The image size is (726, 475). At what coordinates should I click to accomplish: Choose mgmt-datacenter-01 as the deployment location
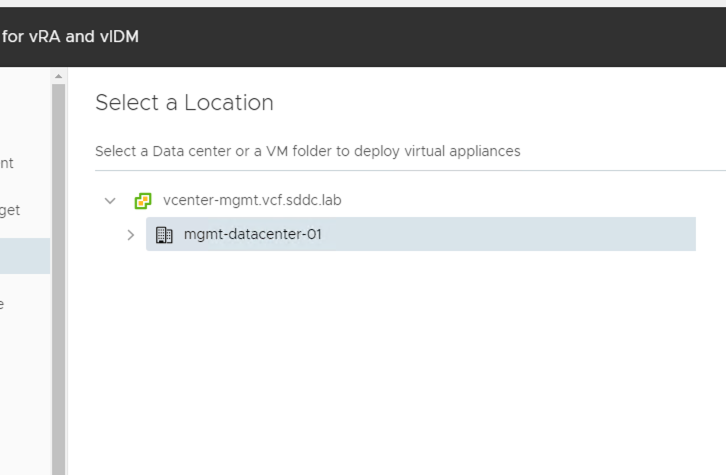[x=253, y=236]
